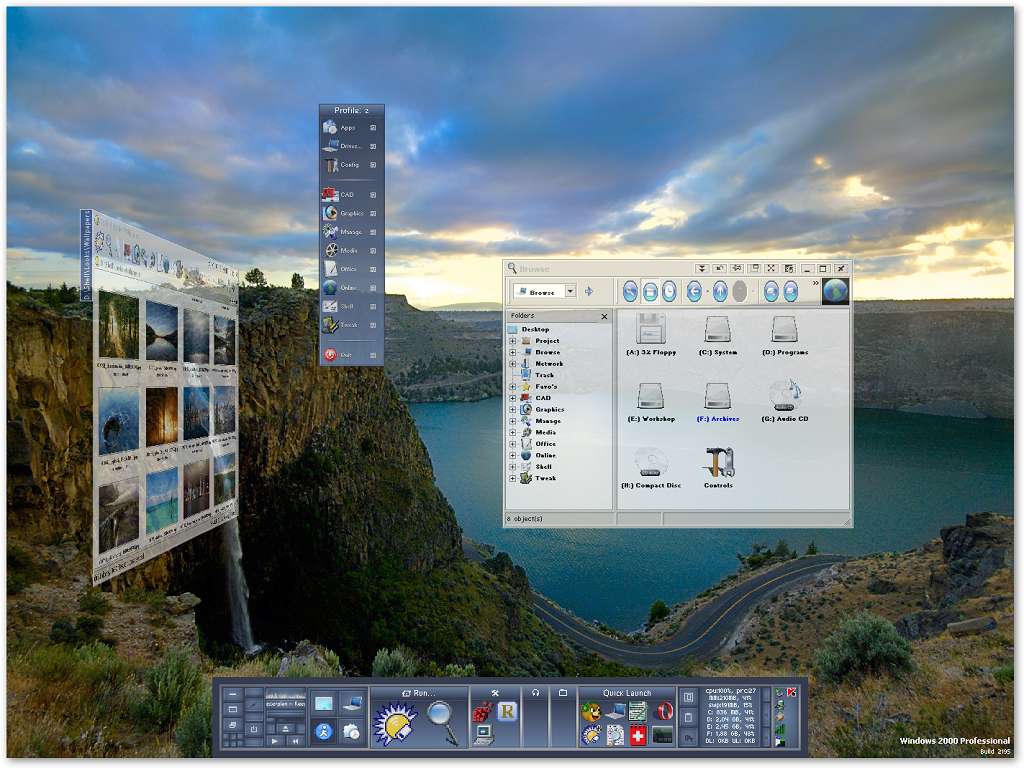Expand the Project folder tree node
Viewport: 1024px width, 768px height.
513,341
